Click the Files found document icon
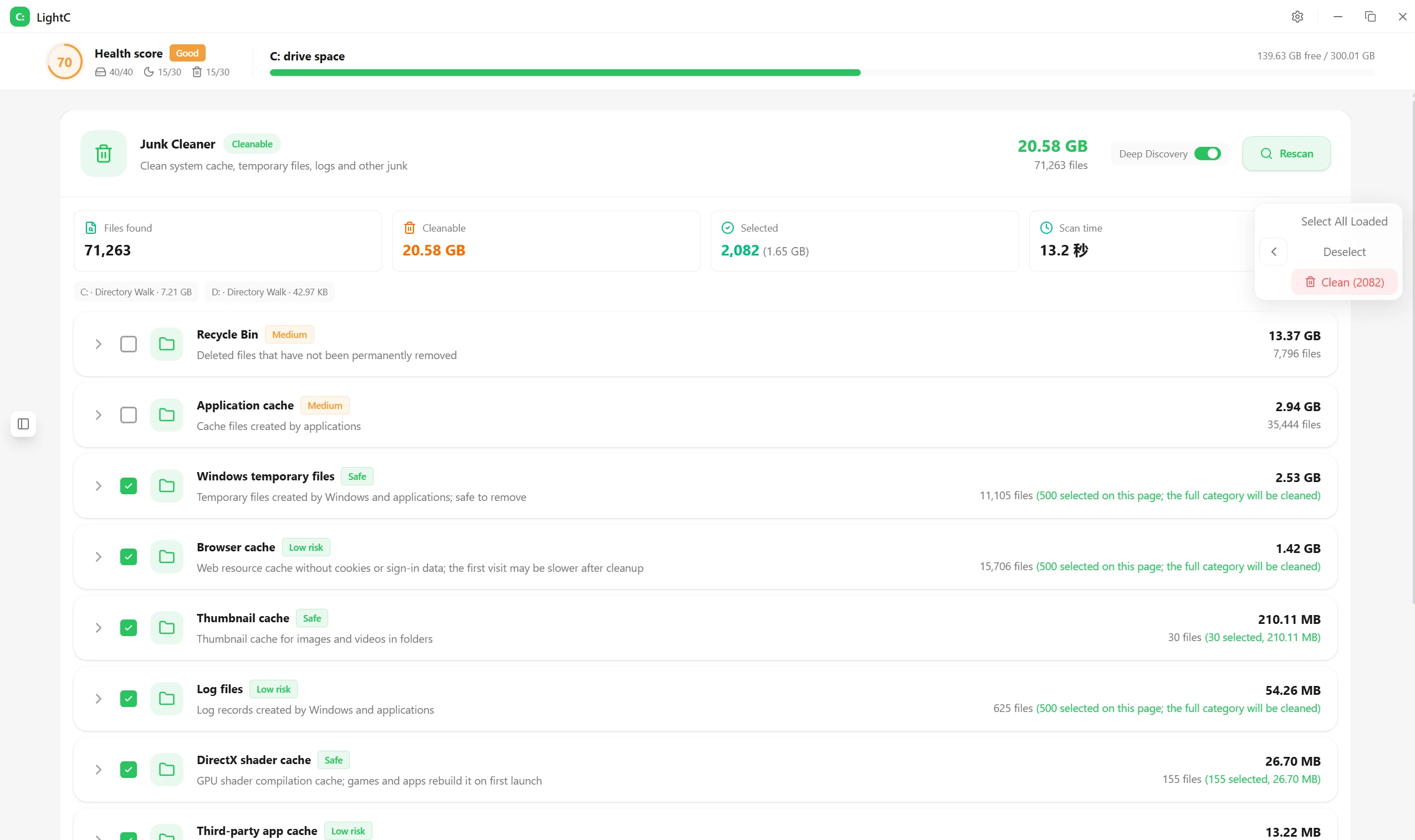 tap(90, 228)
